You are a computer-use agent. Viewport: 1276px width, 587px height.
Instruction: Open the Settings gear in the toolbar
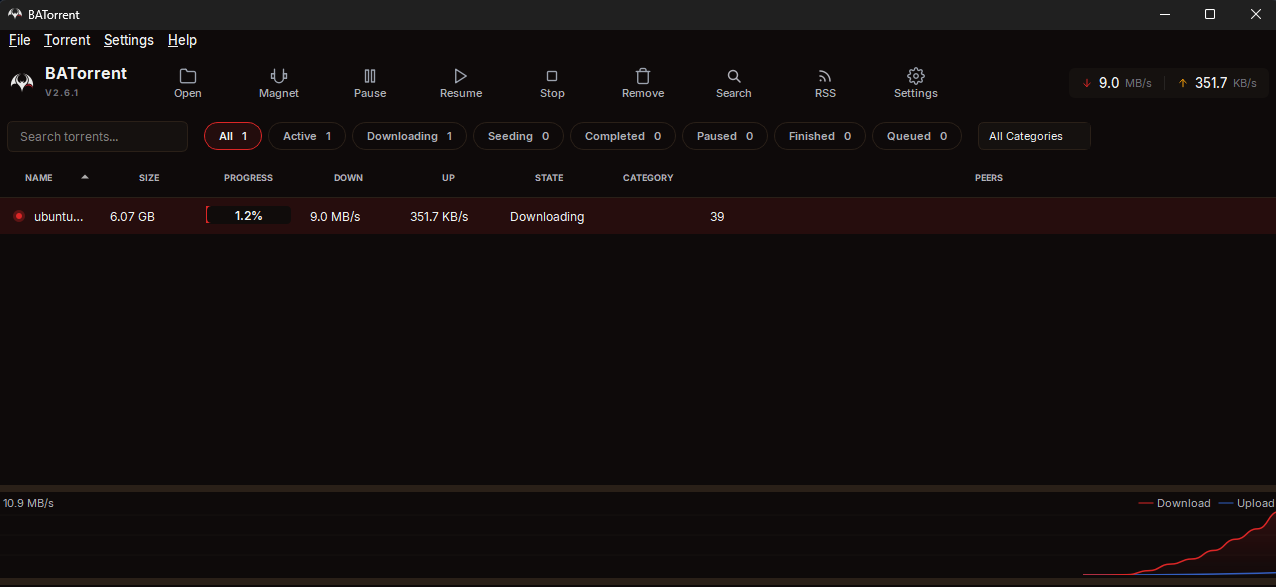coord(916,76)
